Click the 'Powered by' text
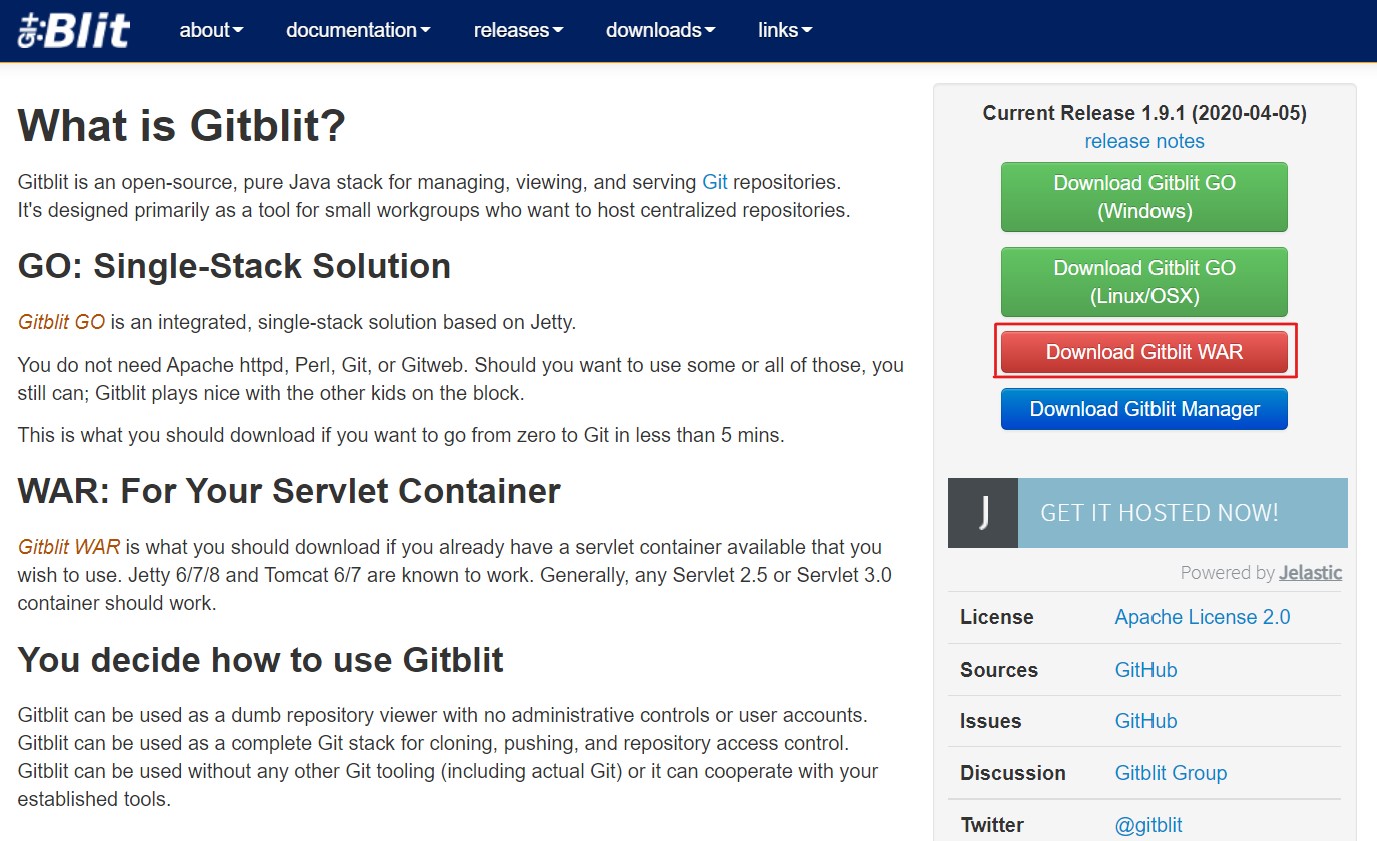 tap(1227, 573)
